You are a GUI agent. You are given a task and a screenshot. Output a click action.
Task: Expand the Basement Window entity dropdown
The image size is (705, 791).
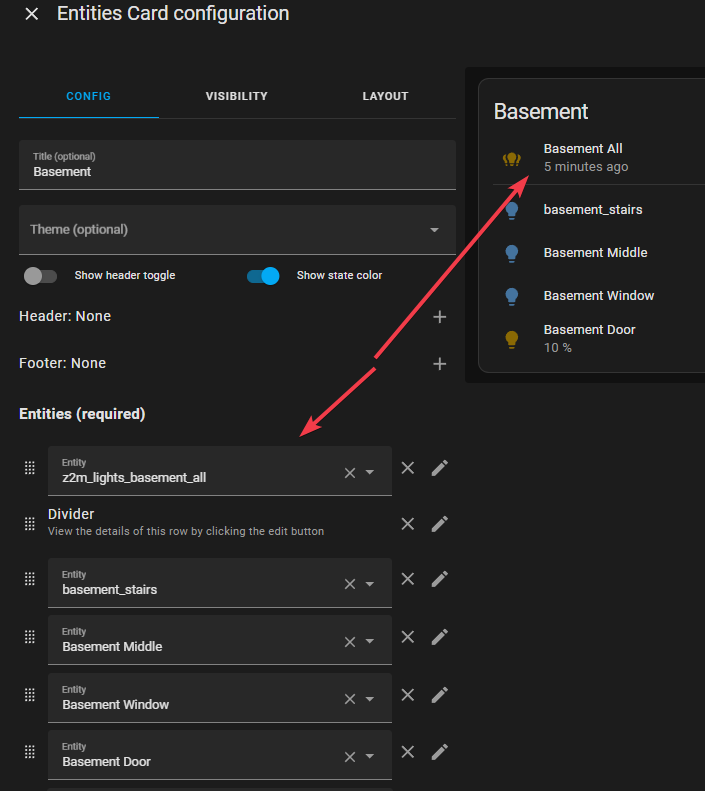pyautogui.click(x=370, y=699)
